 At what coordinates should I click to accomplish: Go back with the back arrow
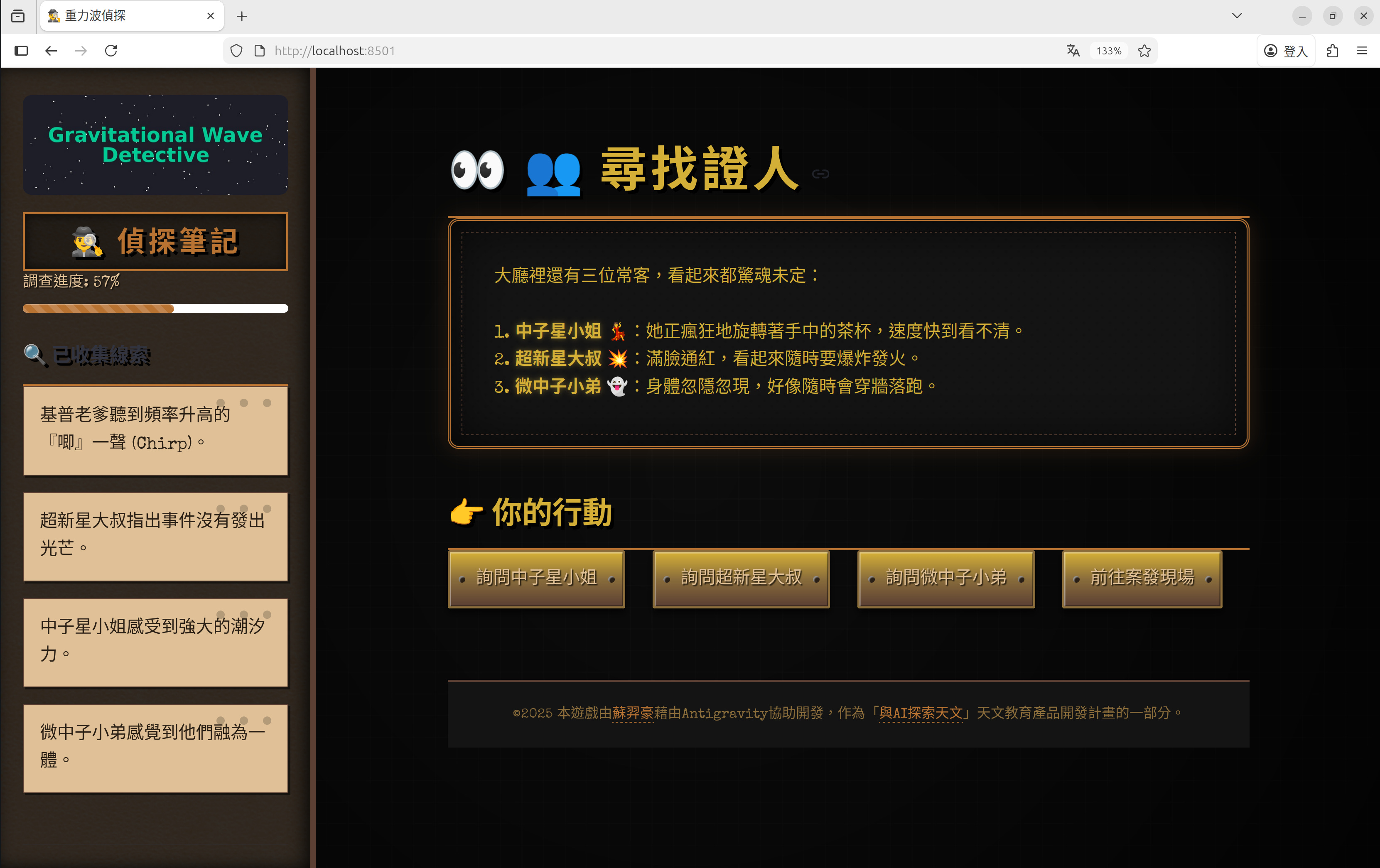(51, 51)
